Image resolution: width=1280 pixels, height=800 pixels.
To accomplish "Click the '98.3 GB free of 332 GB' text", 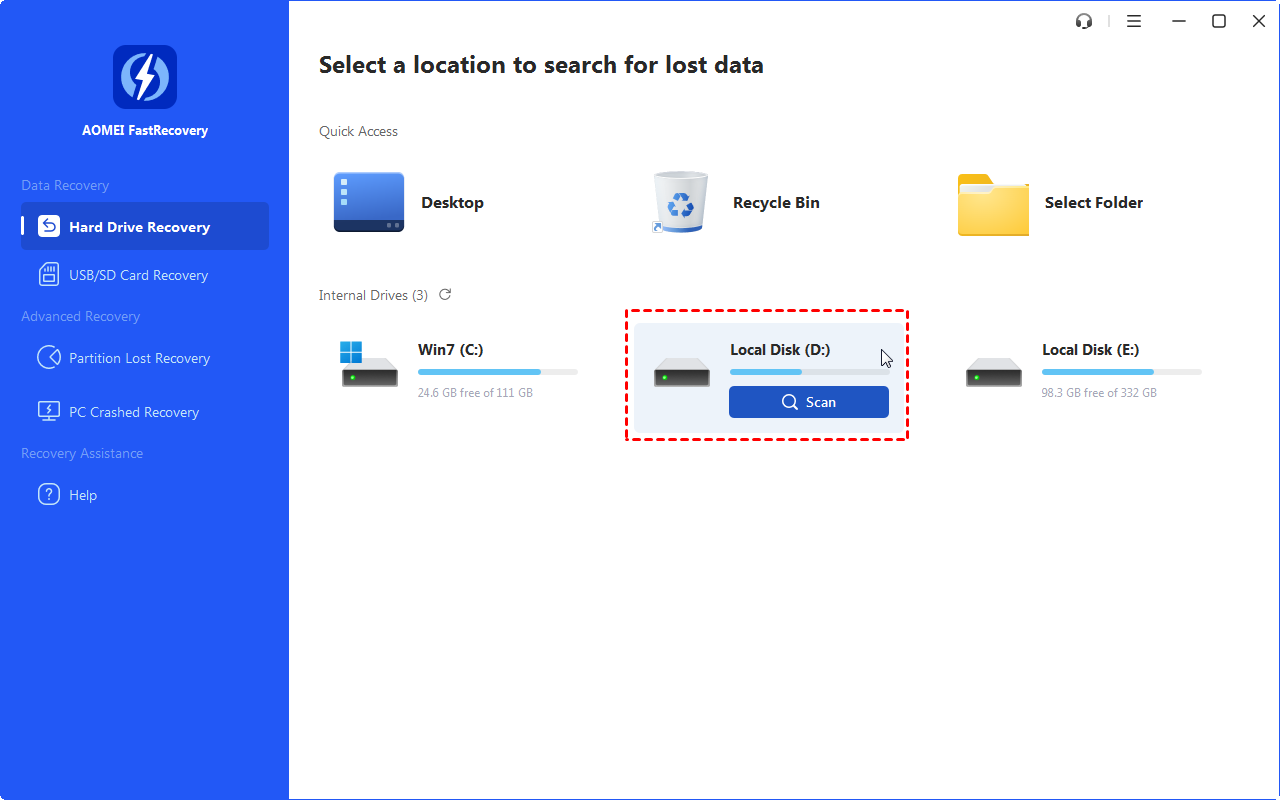I will pos(1099,393).
